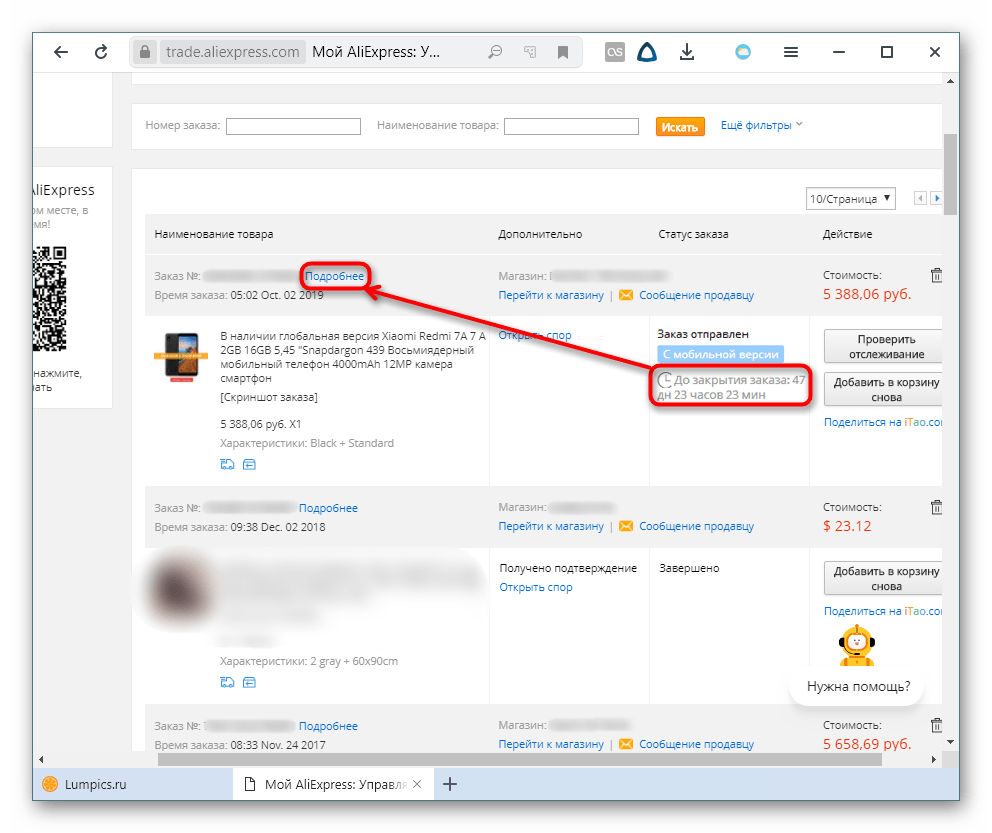Viewport: 992px width, 833px height.
Task: Click the С мобильной версии badge
Action: point(720,354)
